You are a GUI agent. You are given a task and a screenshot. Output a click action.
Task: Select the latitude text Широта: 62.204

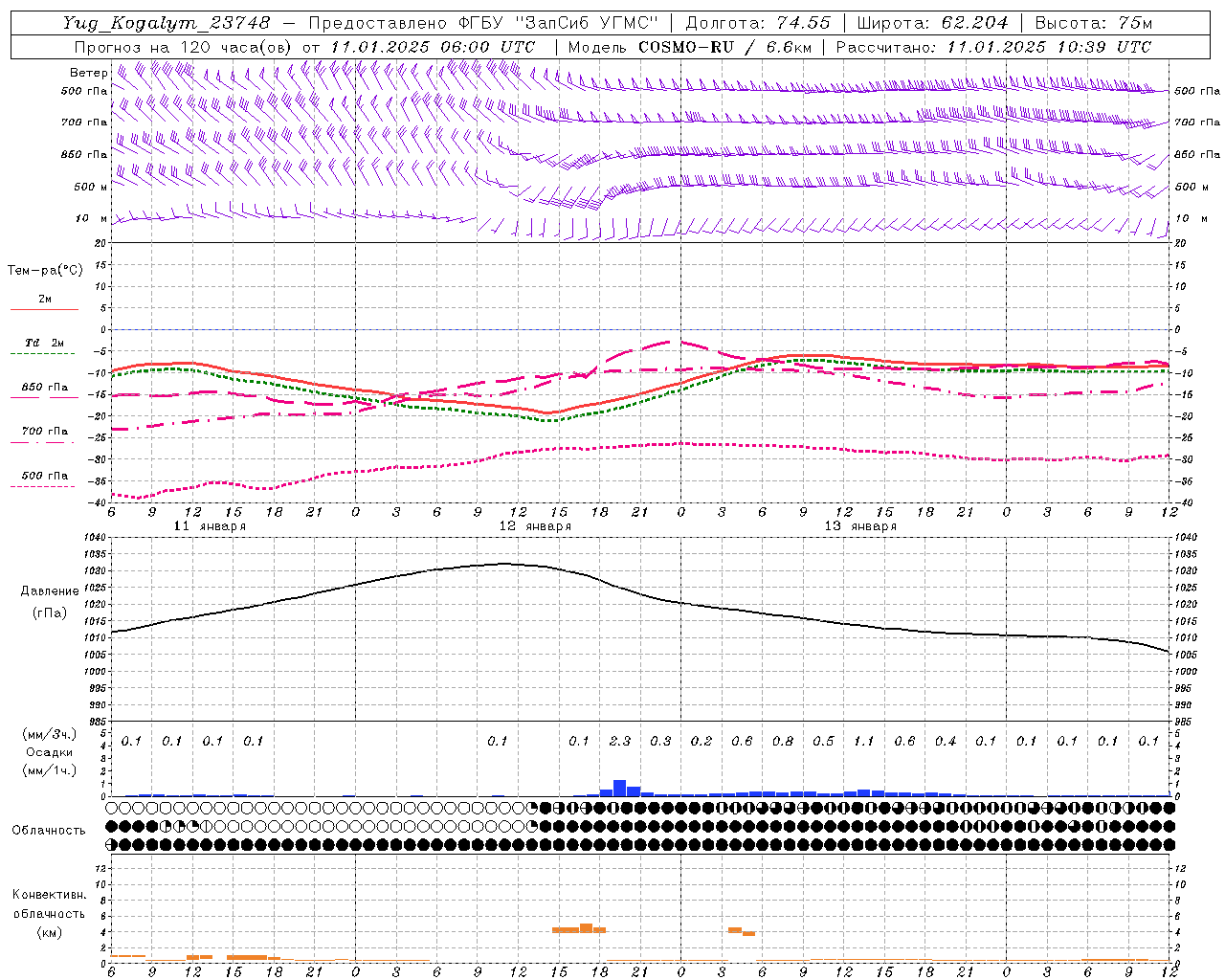pos(932,23)
